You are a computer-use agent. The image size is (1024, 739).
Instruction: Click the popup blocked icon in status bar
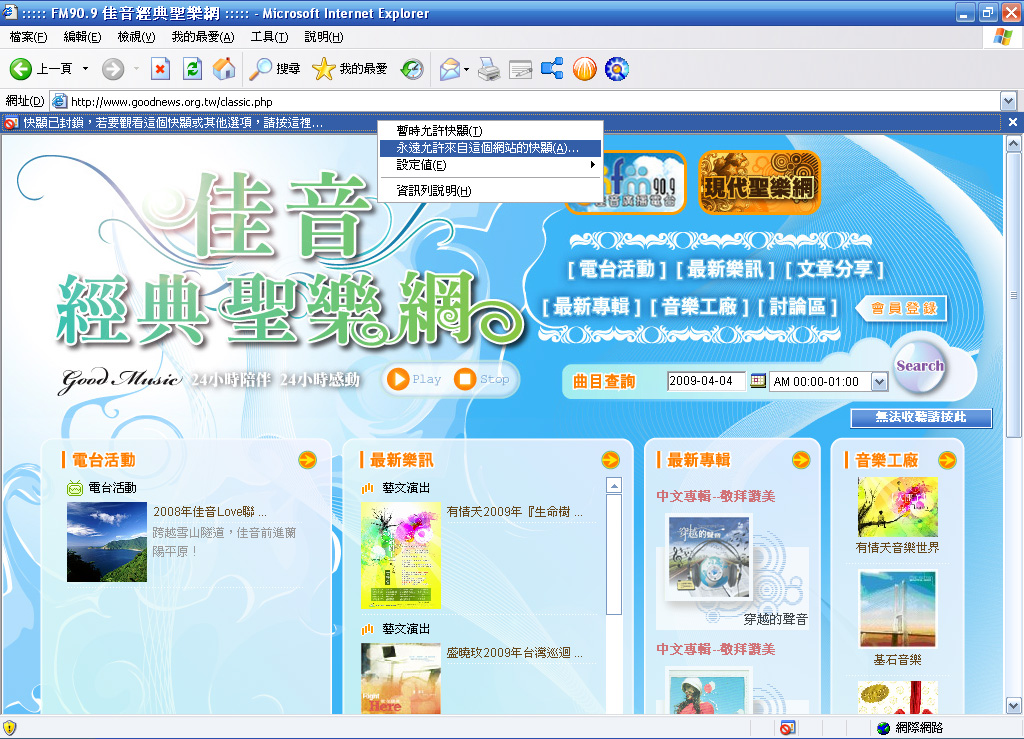pos(788,727)
